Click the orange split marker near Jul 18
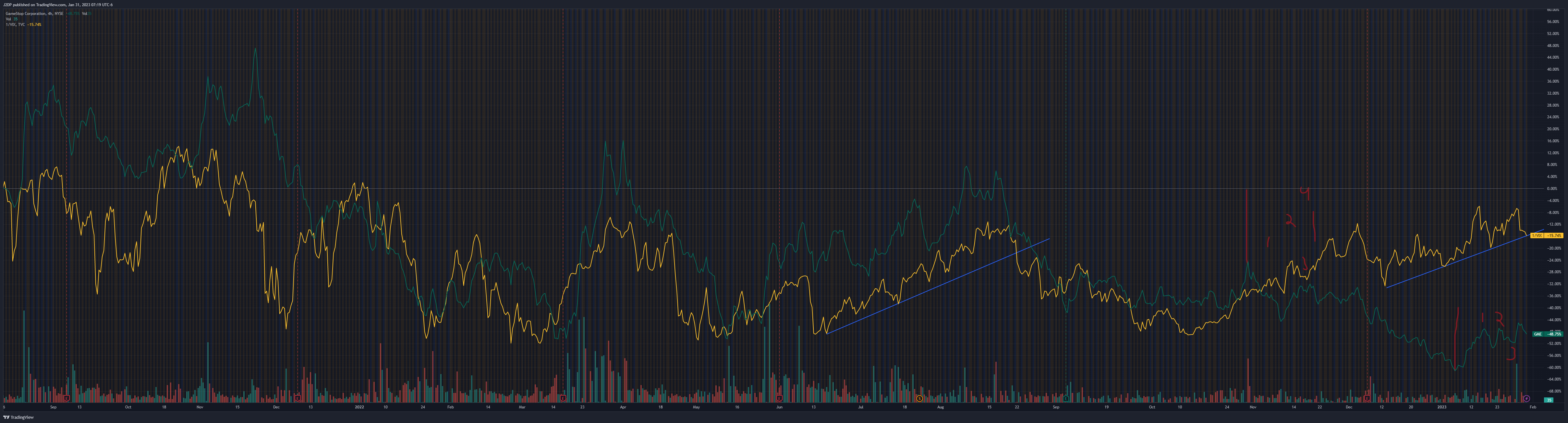 coord(919,399)
